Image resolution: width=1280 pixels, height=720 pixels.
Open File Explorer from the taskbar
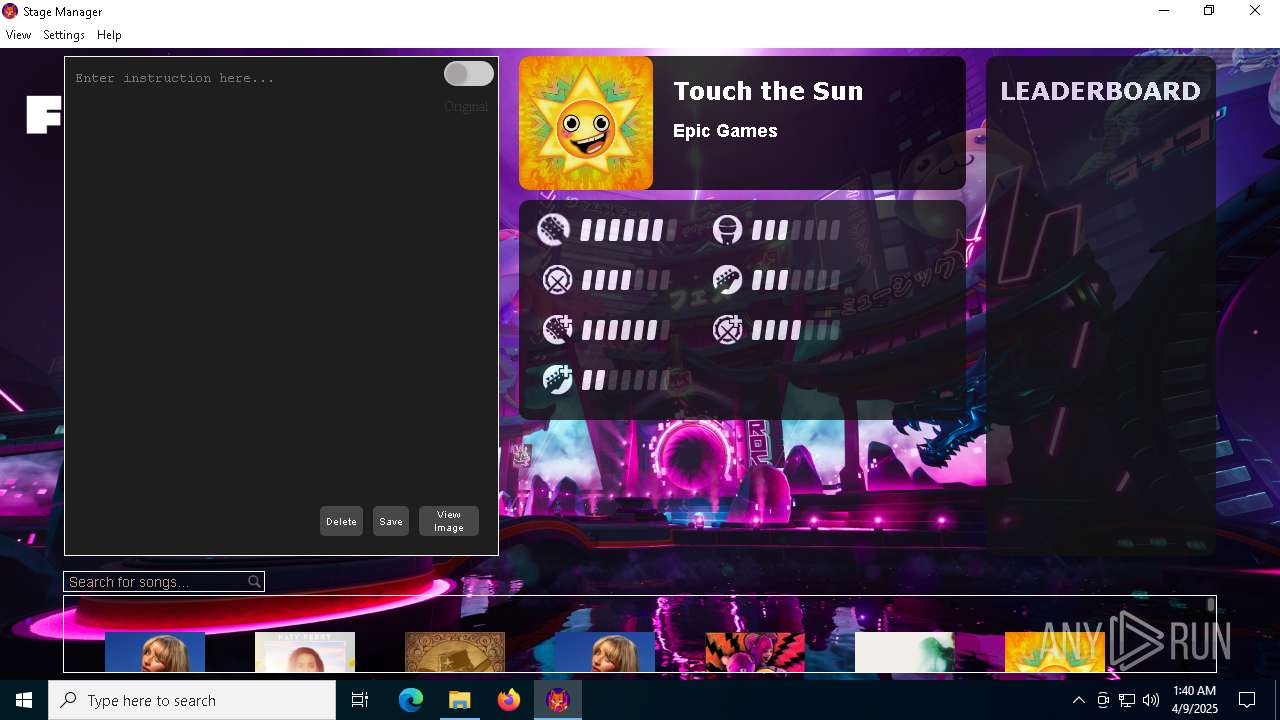(x=460, y=700)
